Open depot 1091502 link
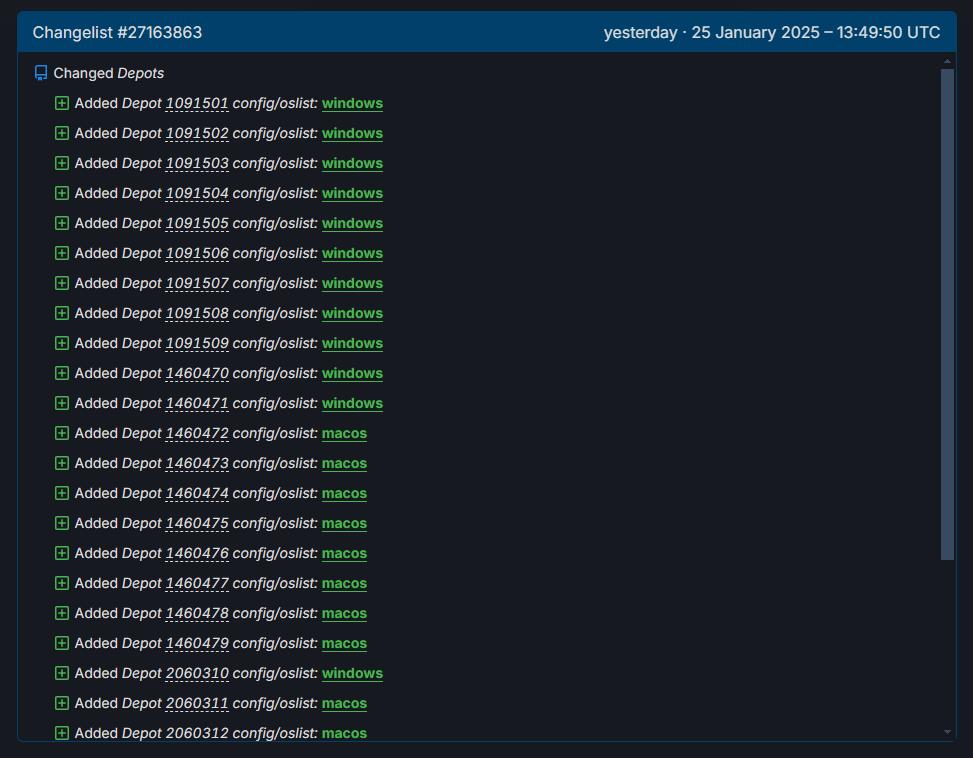This screenshot has height=758, width=973. (x=197, y=133)
